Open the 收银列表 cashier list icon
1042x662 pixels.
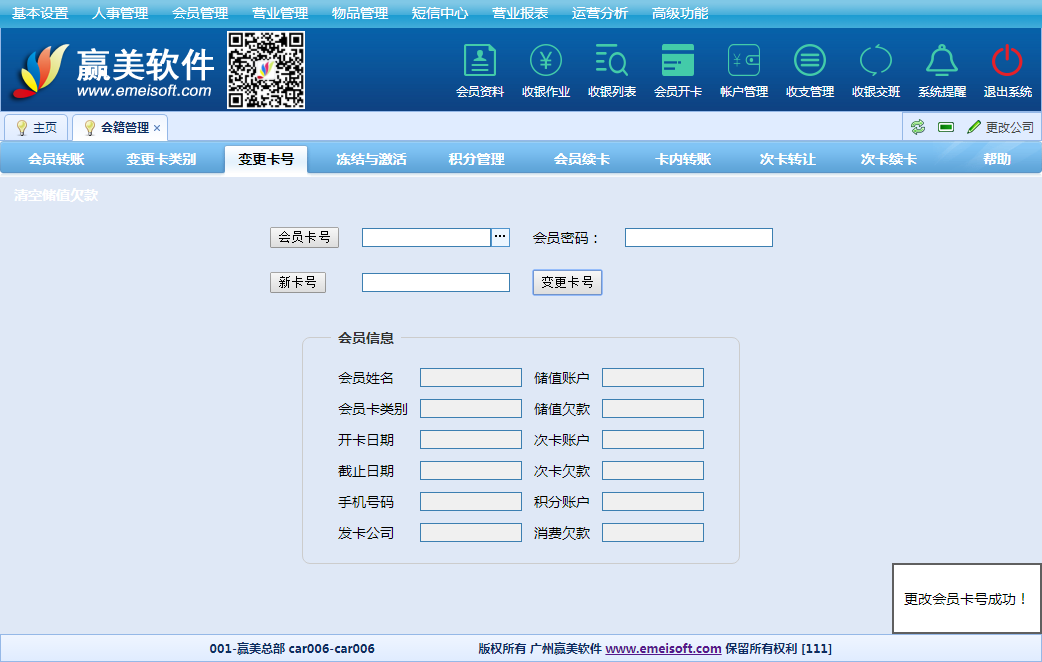[x=612, y=62]
